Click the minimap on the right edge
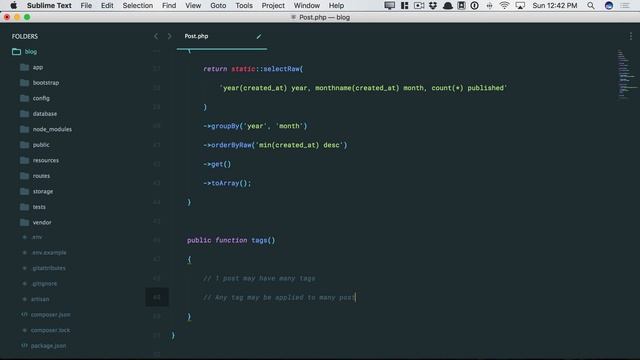 (627, 74)
